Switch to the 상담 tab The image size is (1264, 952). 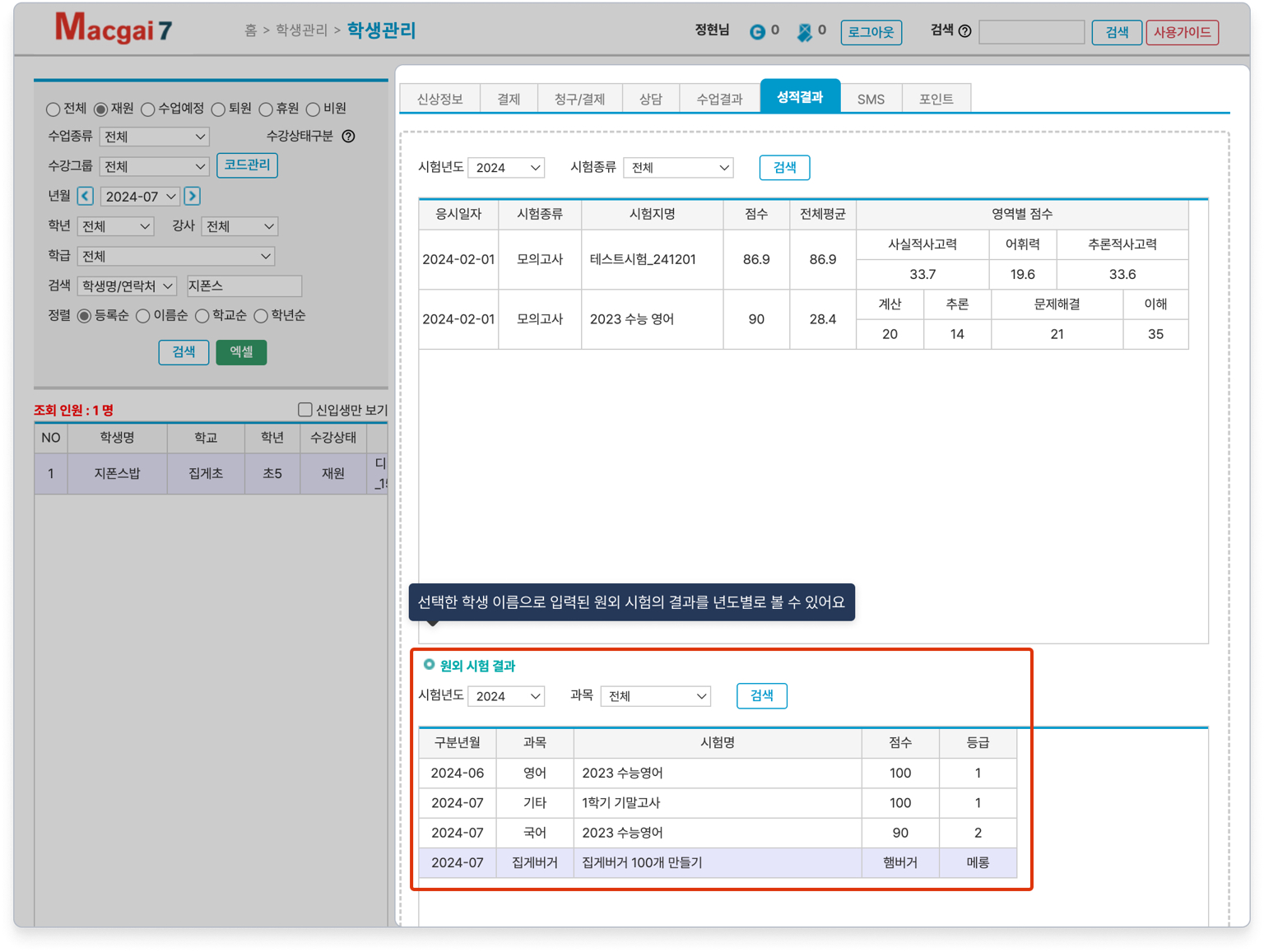651,99
